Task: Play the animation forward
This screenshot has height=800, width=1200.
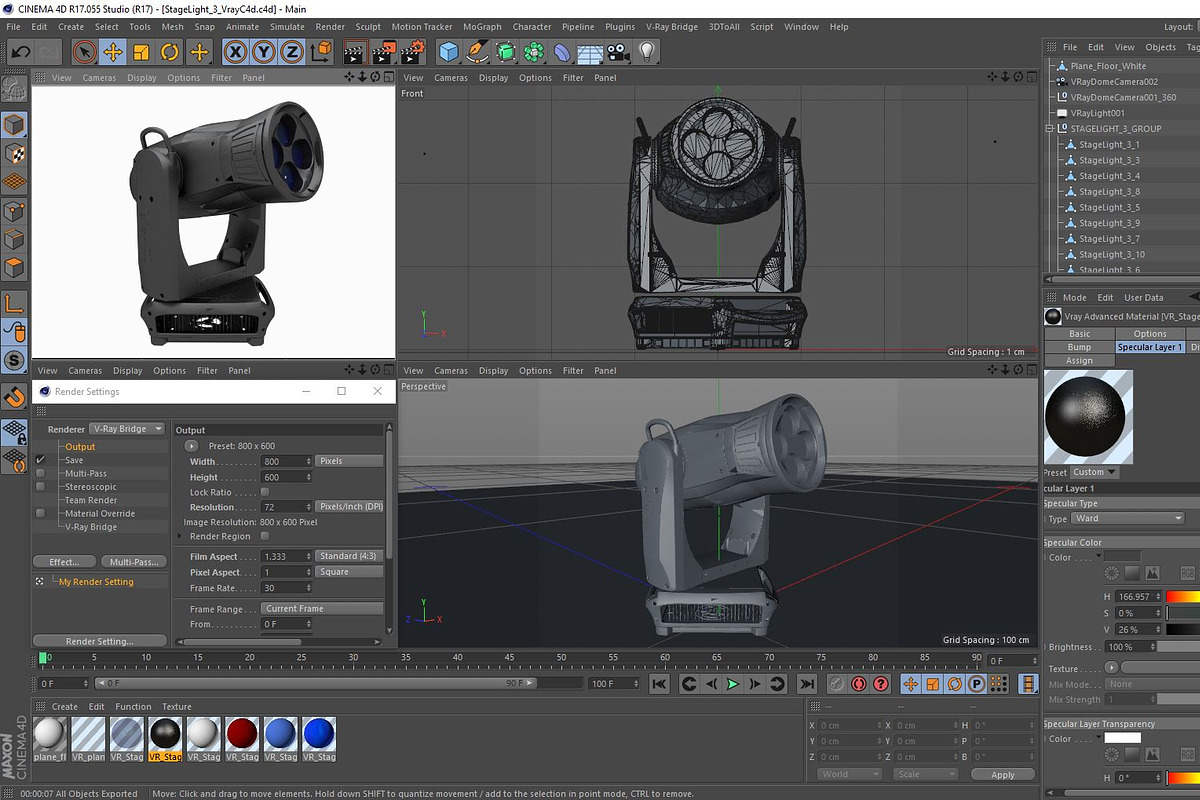Action: 733,684
